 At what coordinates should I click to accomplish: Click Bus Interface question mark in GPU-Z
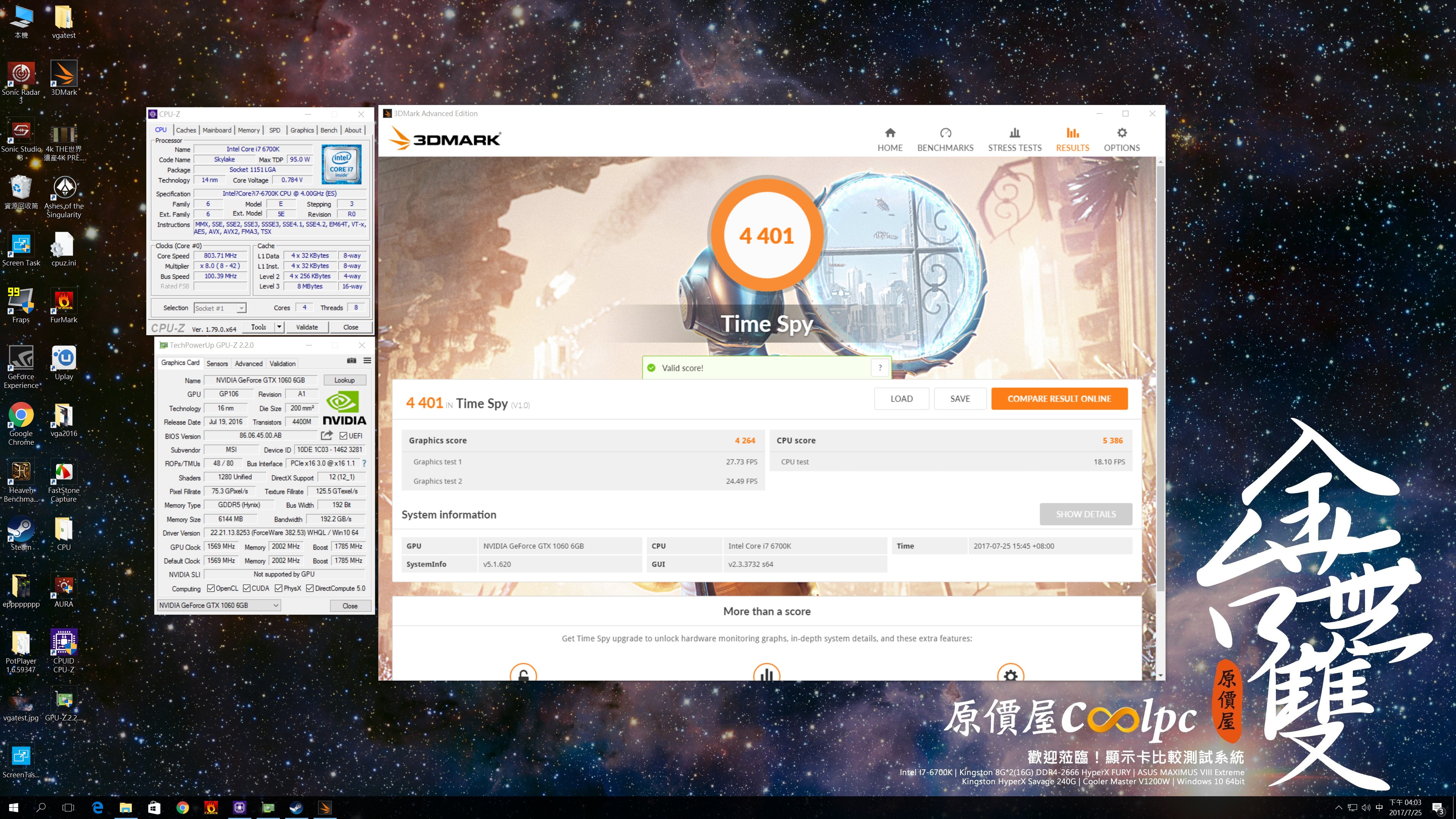(x=364, y=463)
